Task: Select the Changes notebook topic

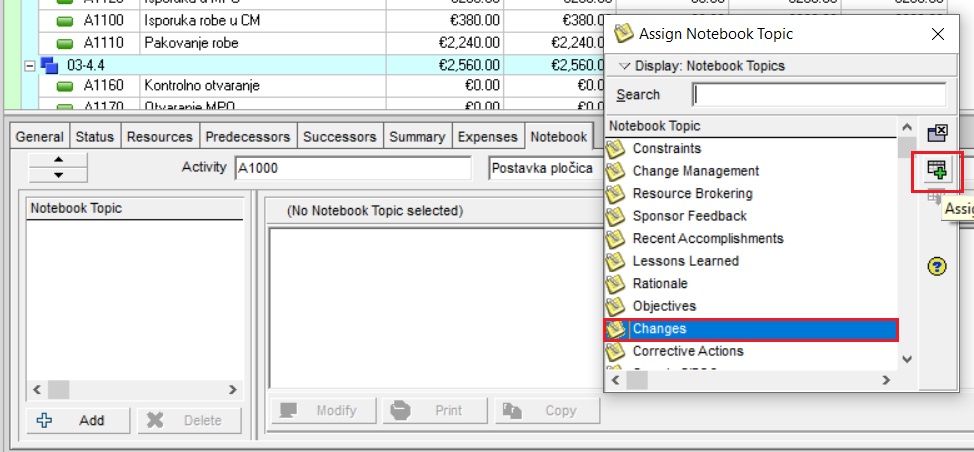Action: [x=660, y=329]
